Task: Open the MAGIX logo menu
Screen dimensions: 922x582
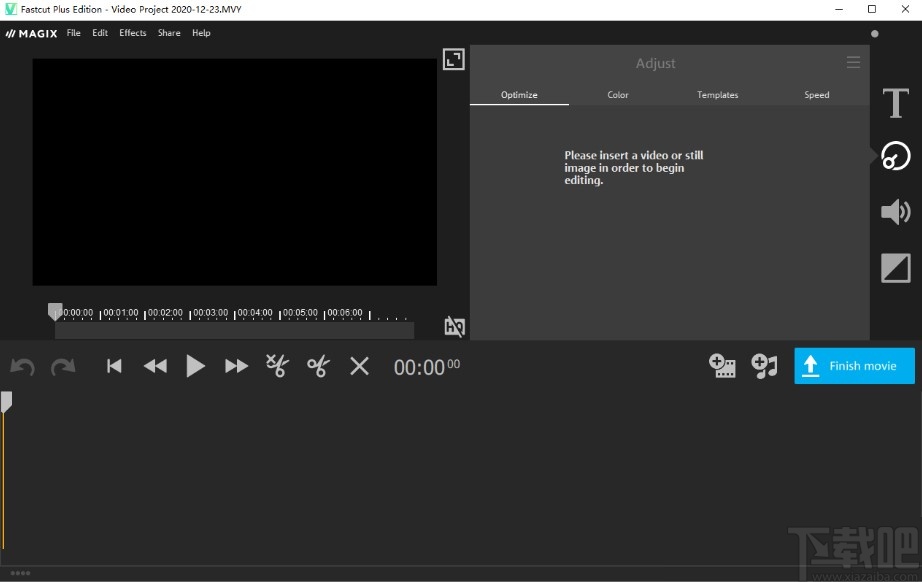Action: tap(31, 33)
